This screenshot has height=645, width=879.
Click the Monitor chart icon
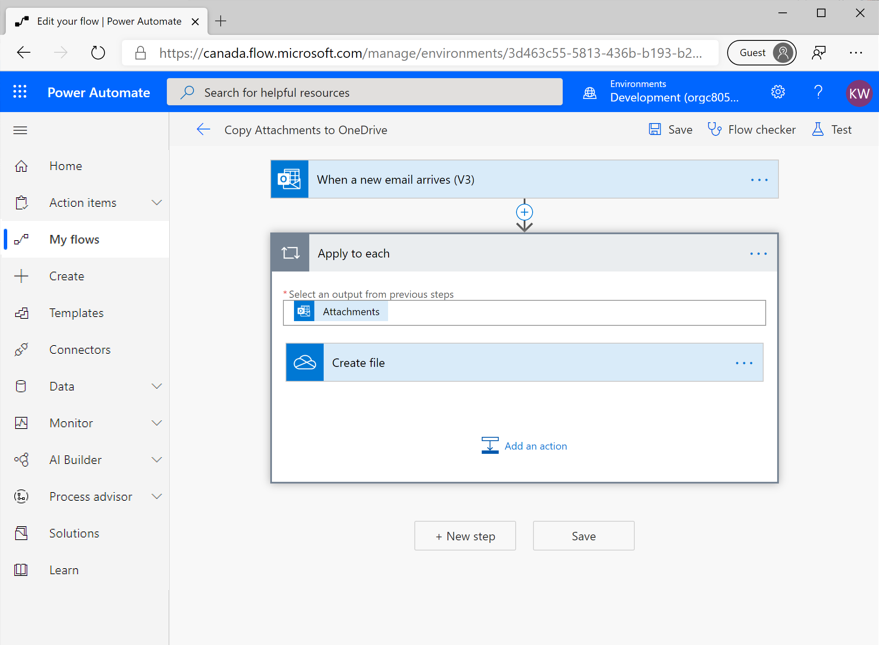[x=21, y=423]
